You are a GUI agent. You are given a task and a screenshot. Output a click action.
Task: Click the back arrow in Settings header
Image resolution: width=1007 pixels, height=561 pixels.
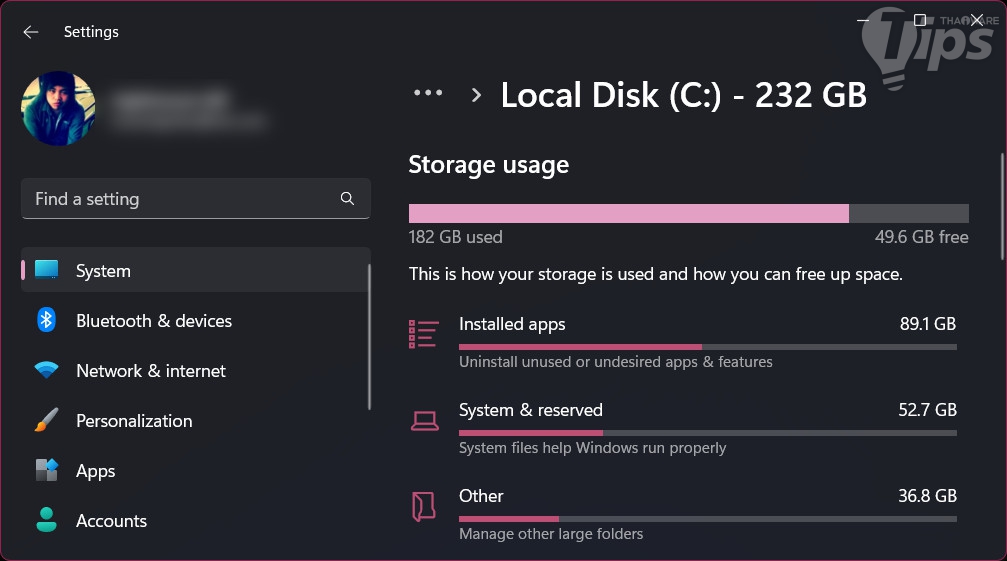31,32
